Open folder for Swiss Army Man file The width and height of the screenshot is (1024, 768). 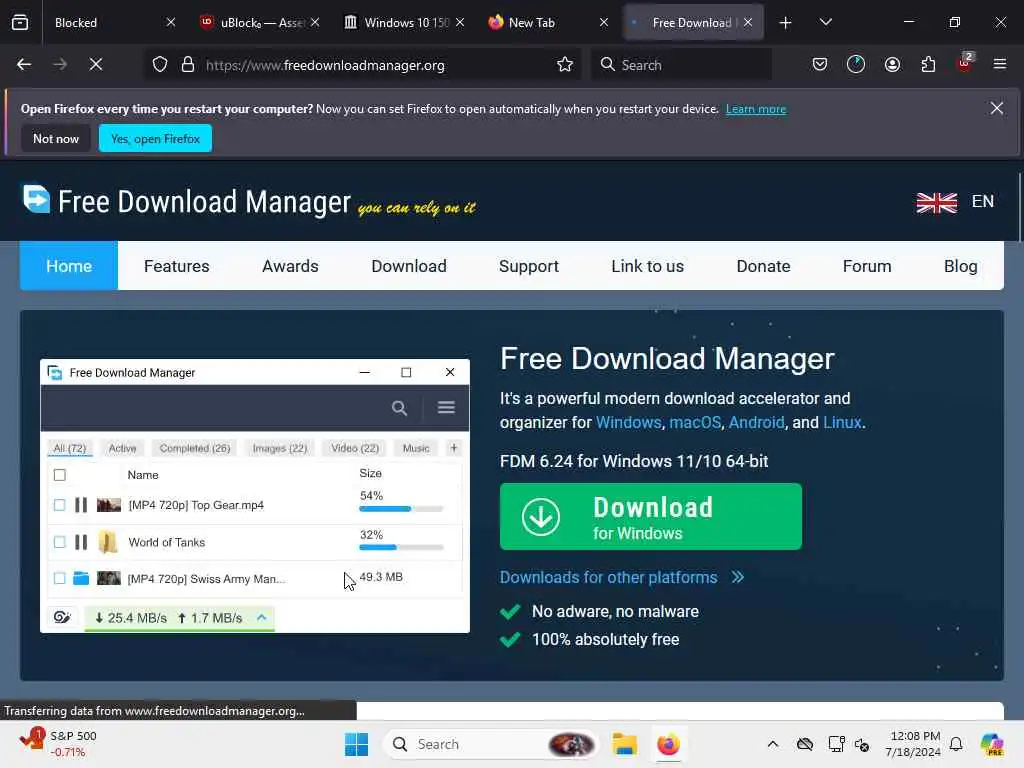81,578
